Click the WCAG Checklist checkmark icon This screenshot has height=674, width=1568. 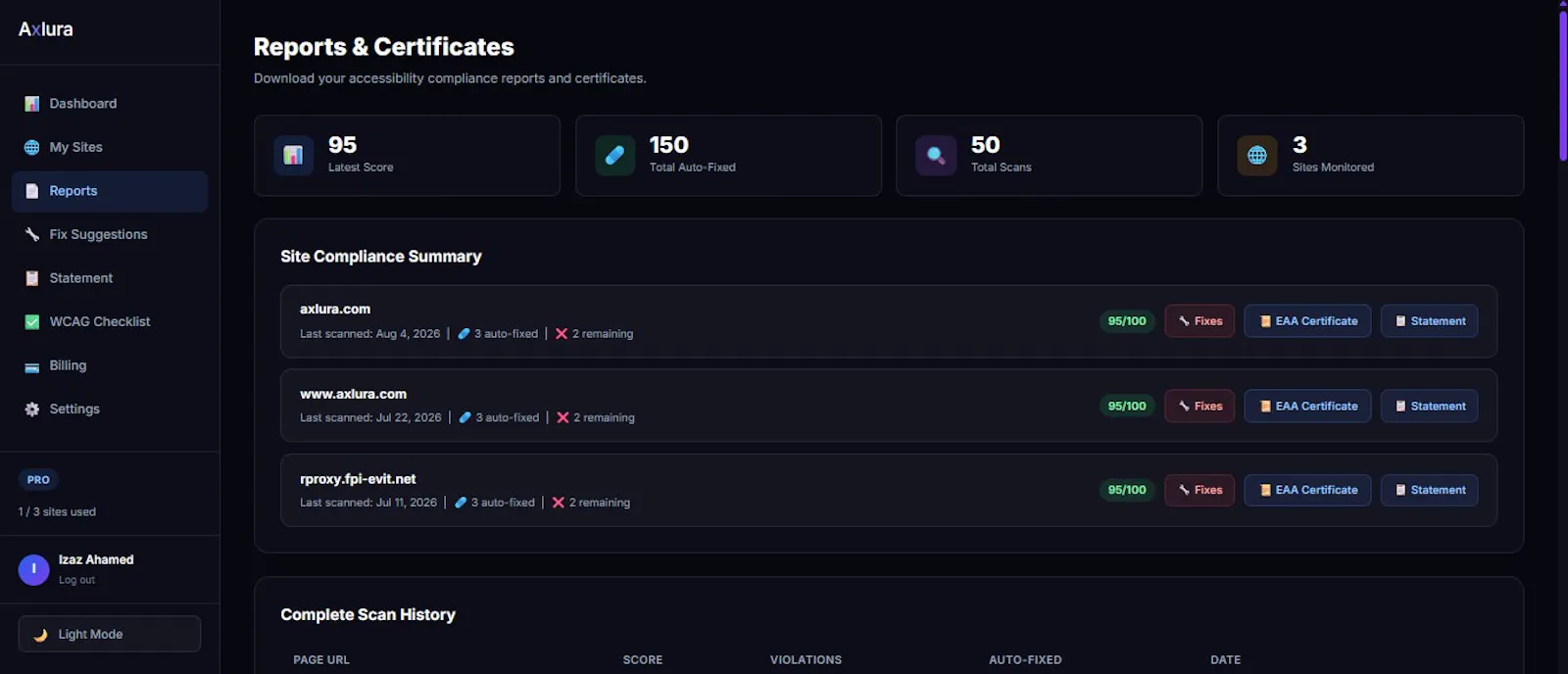tap(32, 321)
